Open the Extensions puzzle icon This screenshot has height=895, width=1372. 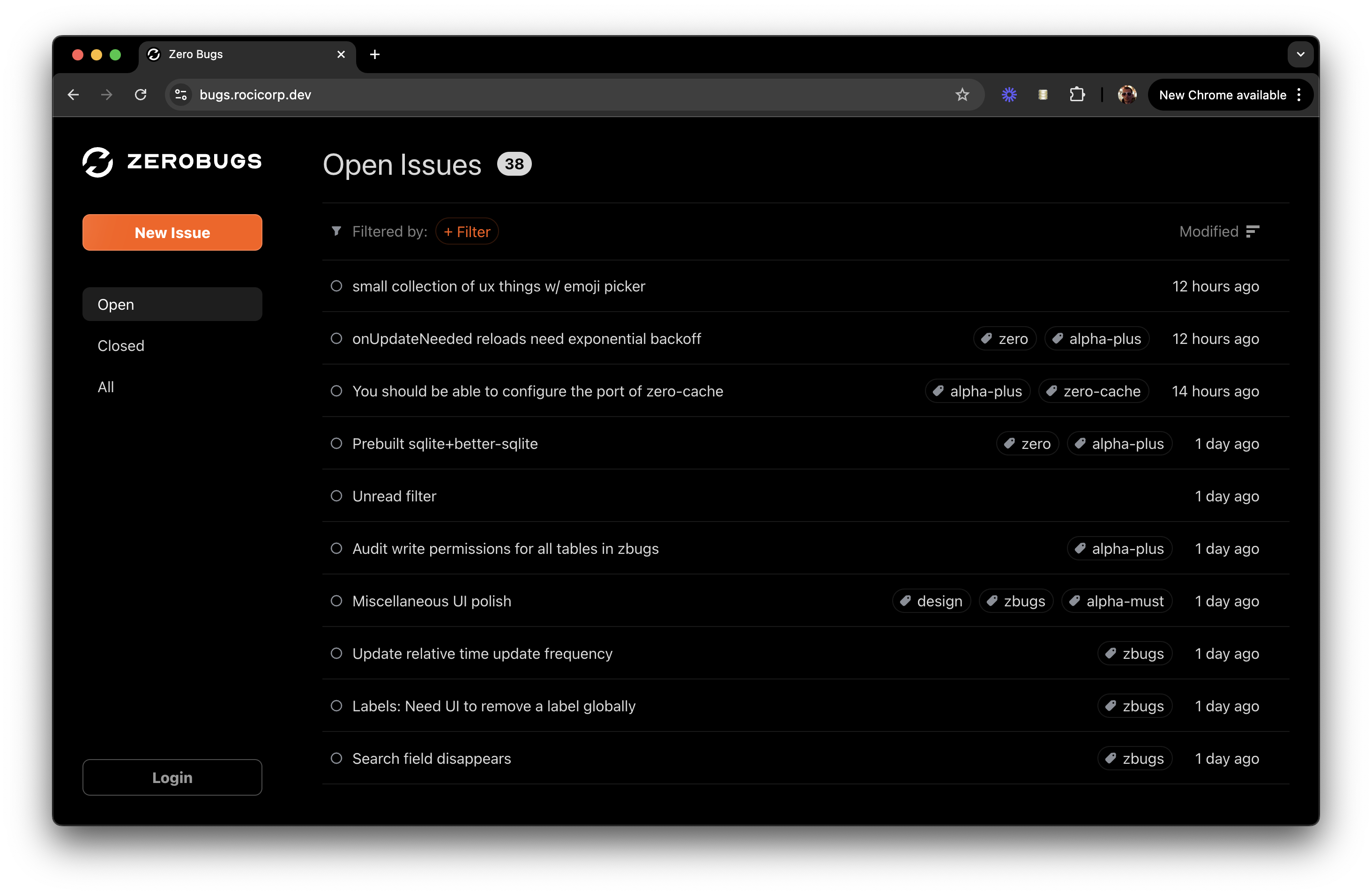(1076, 95)
